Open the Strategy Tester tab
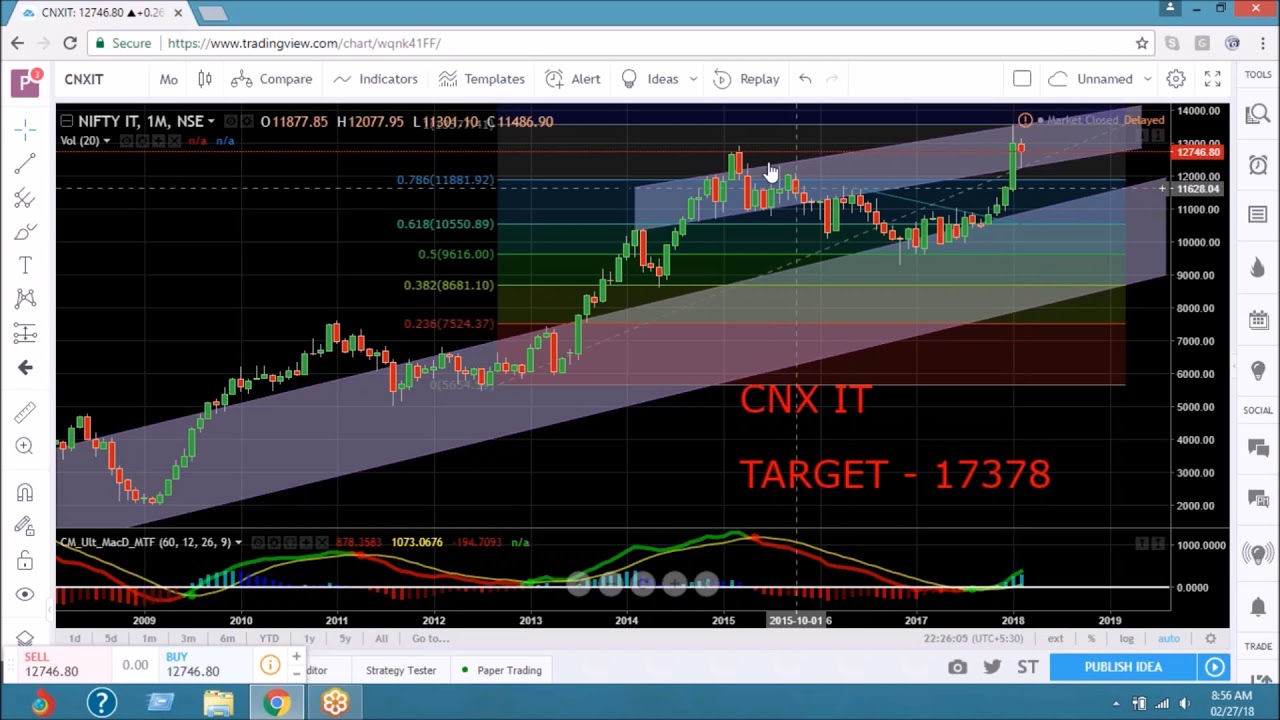Viewport: 1280px width, 720px height. (401, 670)
